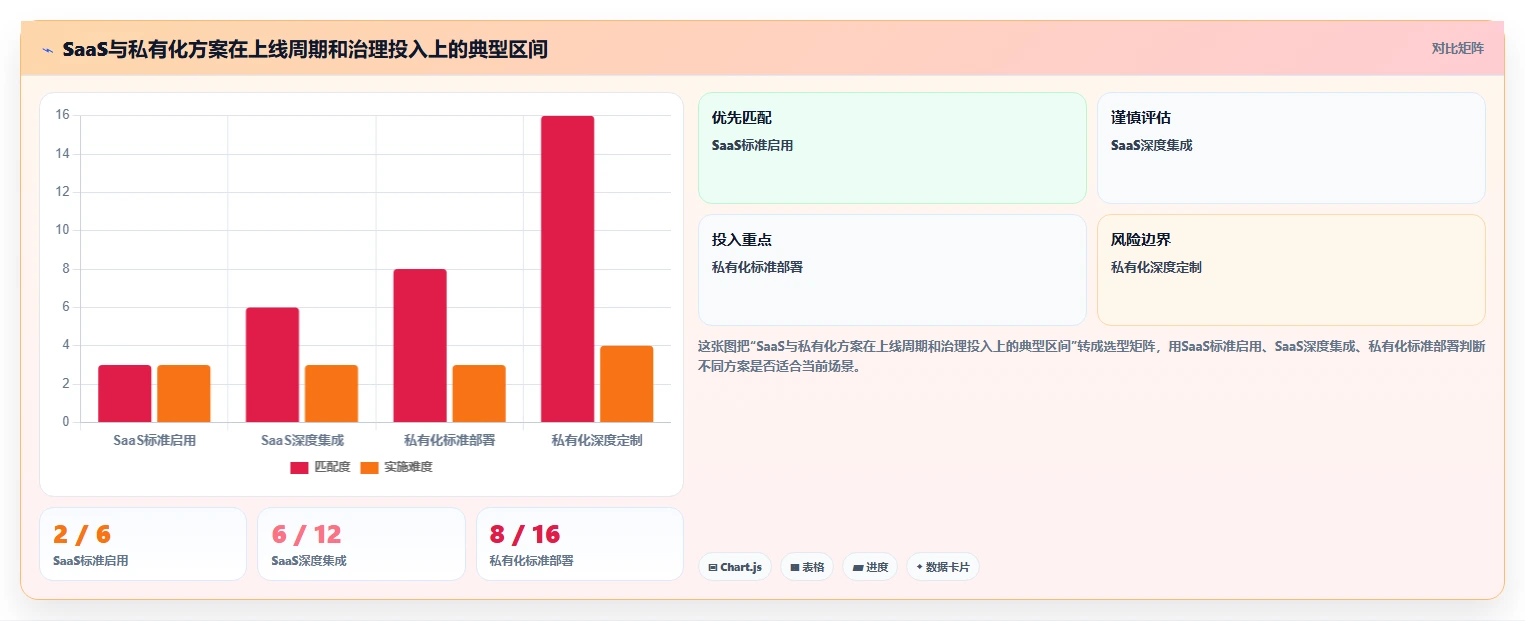Toggle the 实施难度 legend item

click(396, 467)
